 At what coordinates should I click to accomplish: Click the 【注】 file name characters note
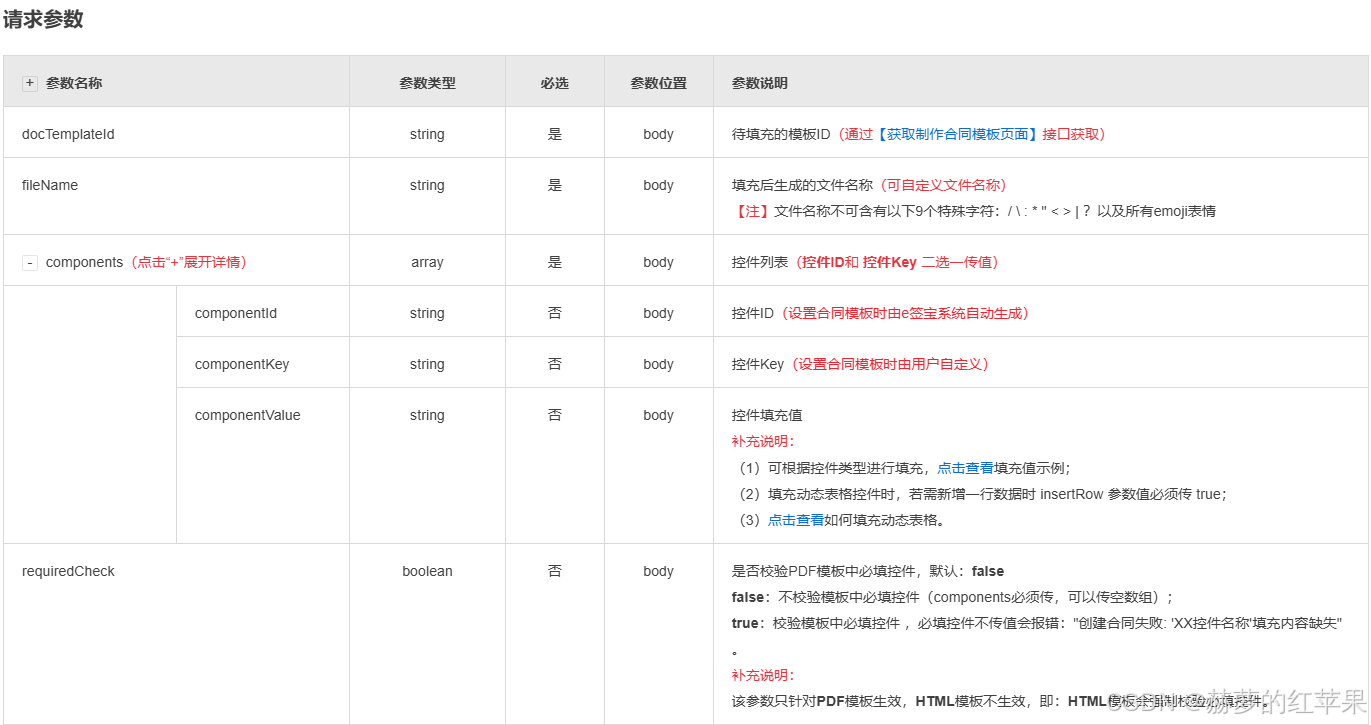[x=974, y=211]
